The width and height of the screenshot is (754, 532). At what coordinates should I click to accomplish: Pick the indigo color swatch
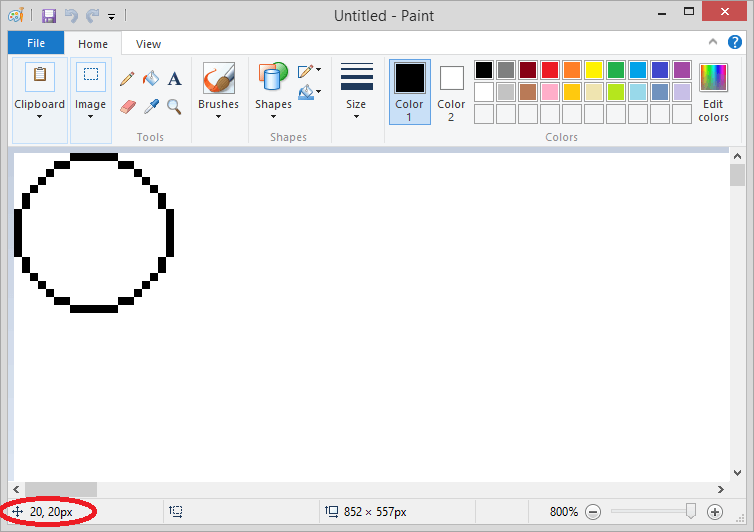(x=660, y=70)
